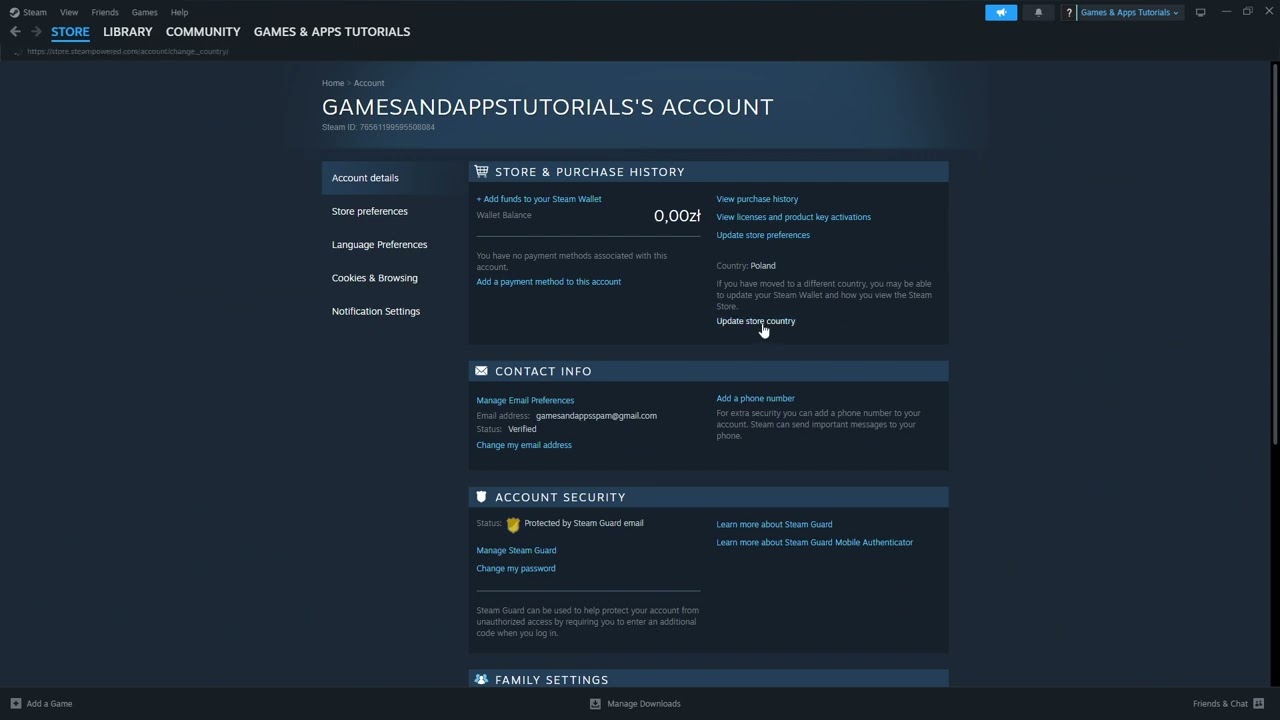Click the Manage Downloads icon
This screenshot has width=1280, height=720.
pyautogui.click(x=595, y=704)
